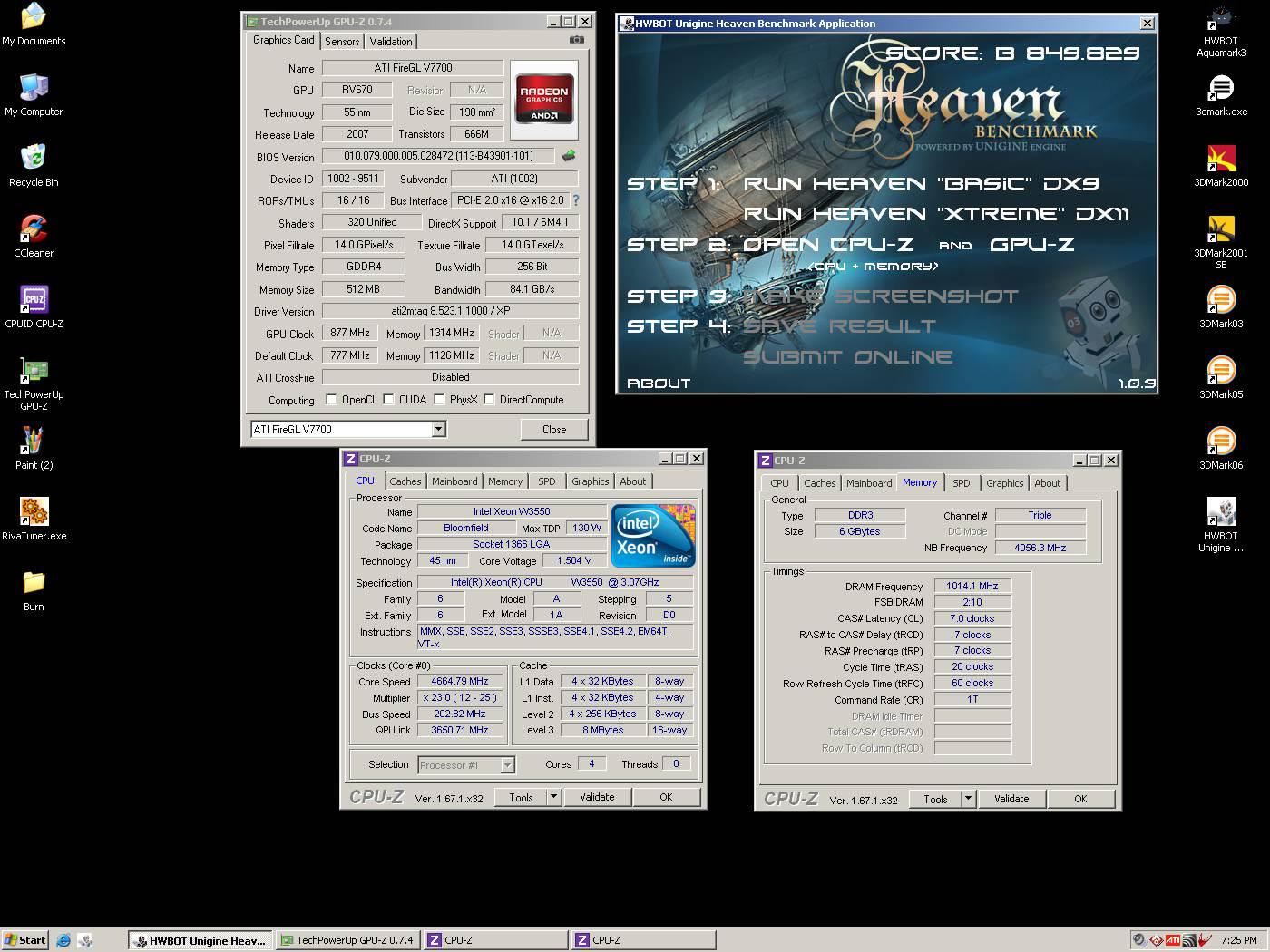Switch to Sensors tab in GPU-Z
Screen dimensions: 1270x952
coord(342,42)
